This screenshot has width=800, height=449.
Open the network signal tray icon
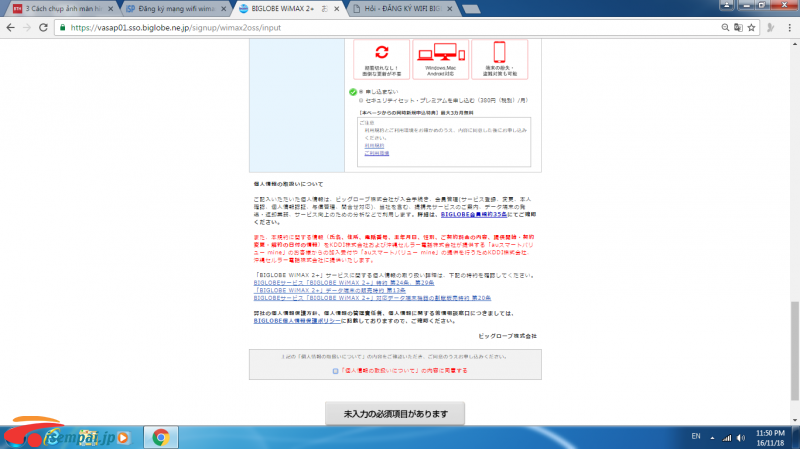pos(727,437)
